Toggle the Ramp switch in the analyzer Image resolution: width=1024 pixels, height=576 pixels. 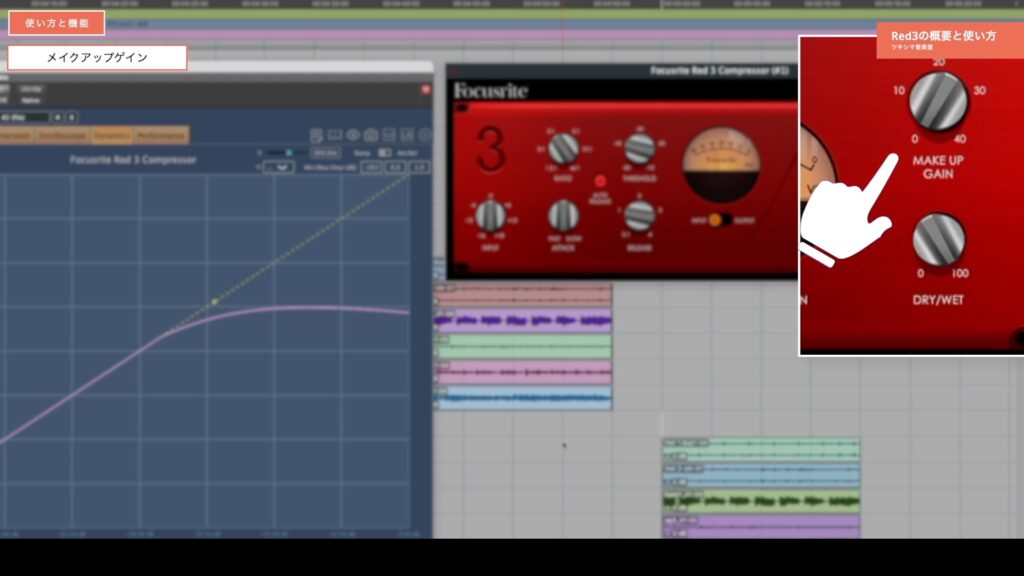pyautogui.click(x=385, y=153)
